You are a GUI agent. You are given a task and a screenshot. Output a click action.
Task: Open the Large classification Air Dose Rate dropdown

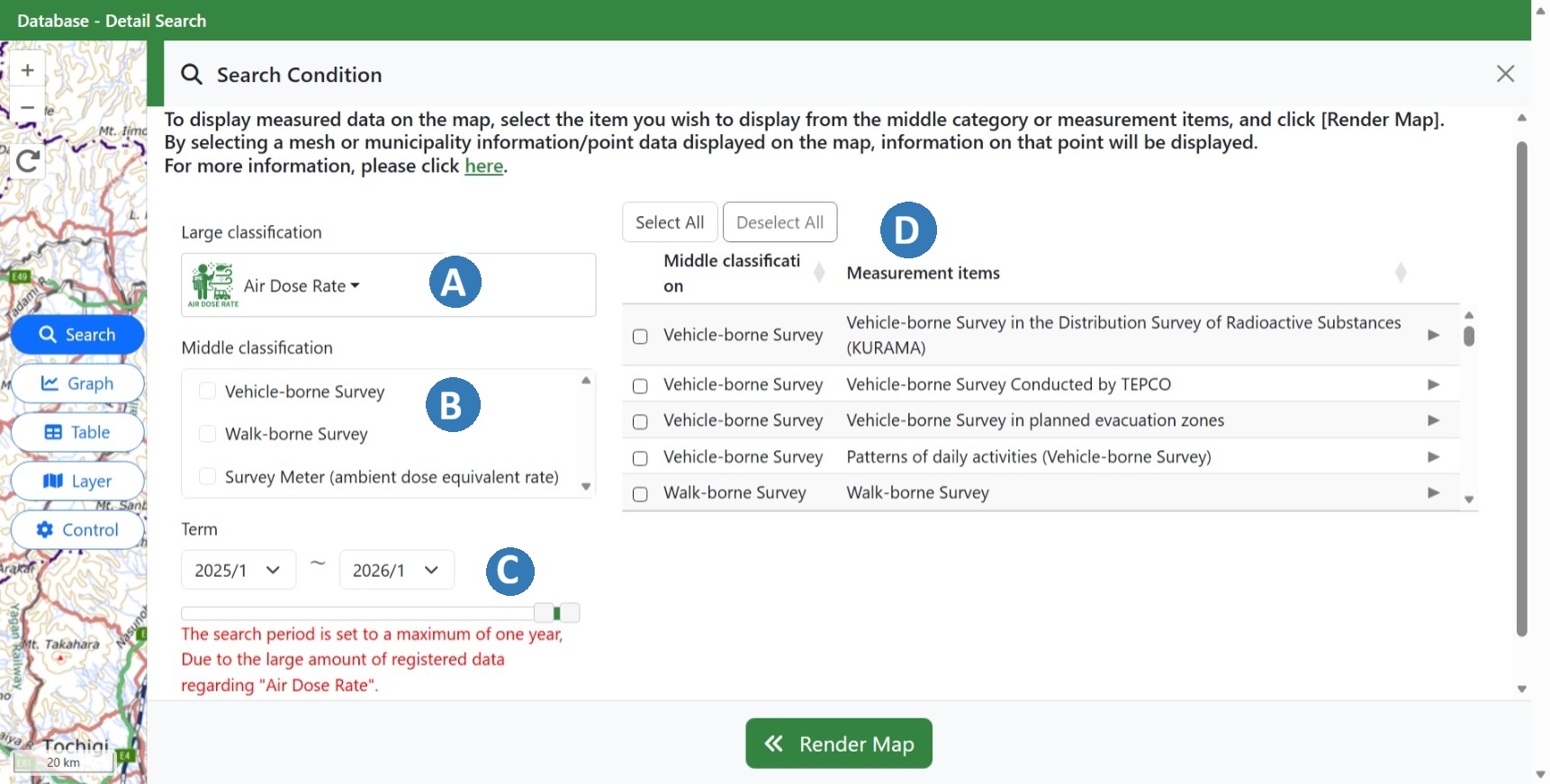302,286
